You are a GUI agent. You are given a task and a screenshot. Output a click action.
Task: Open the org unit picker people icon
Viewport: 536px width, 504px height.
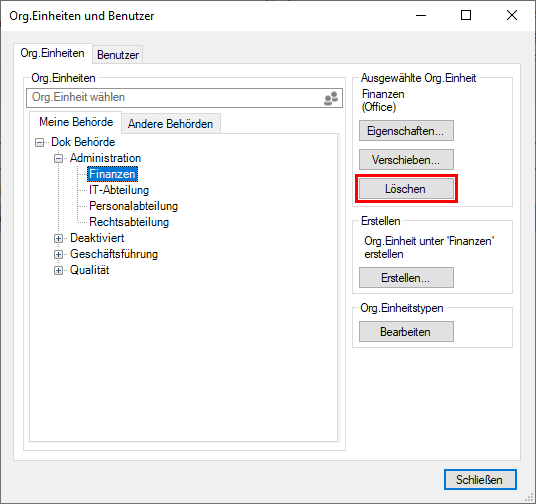point(331,98)
